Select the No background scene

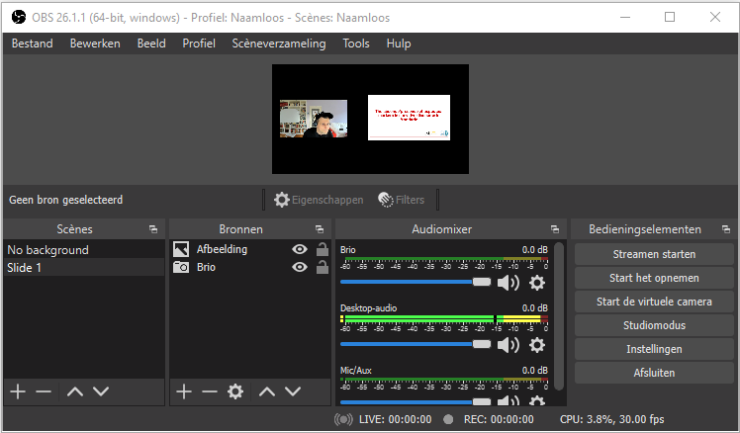[x=84, y=250]
